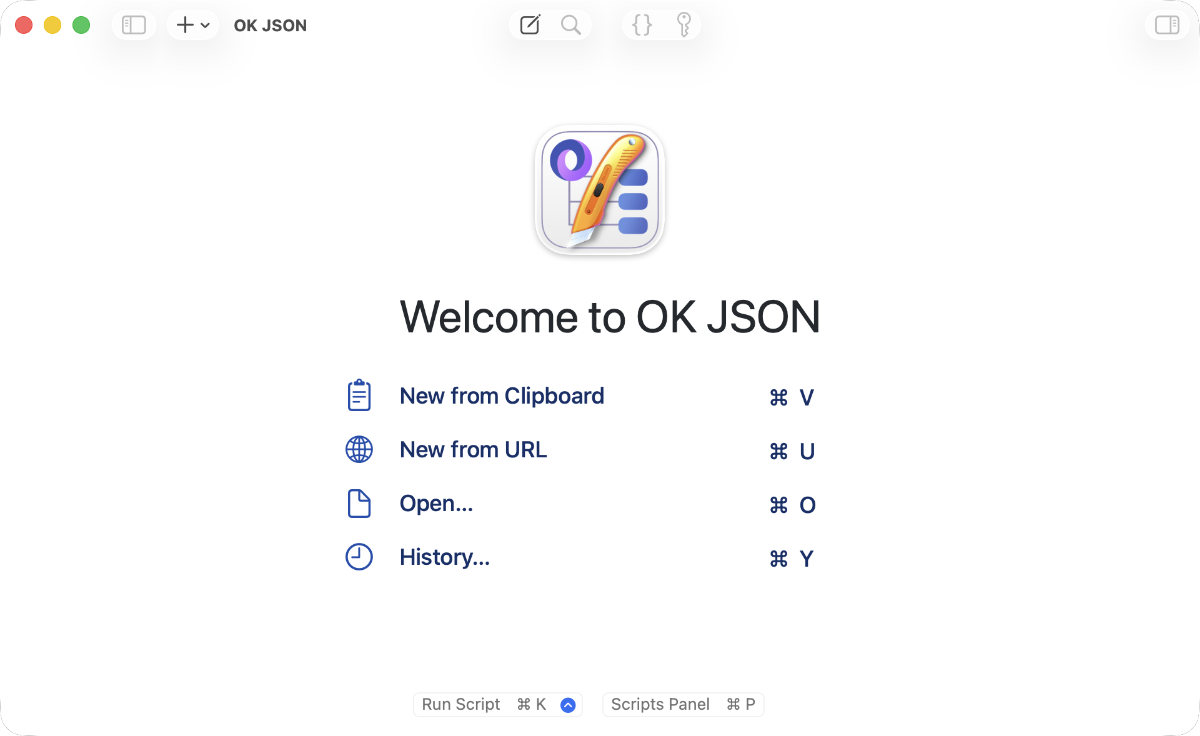This screenshot has width=1200, height=736.
Task: Minimize window with yellow button
Action: coord(53,25)
